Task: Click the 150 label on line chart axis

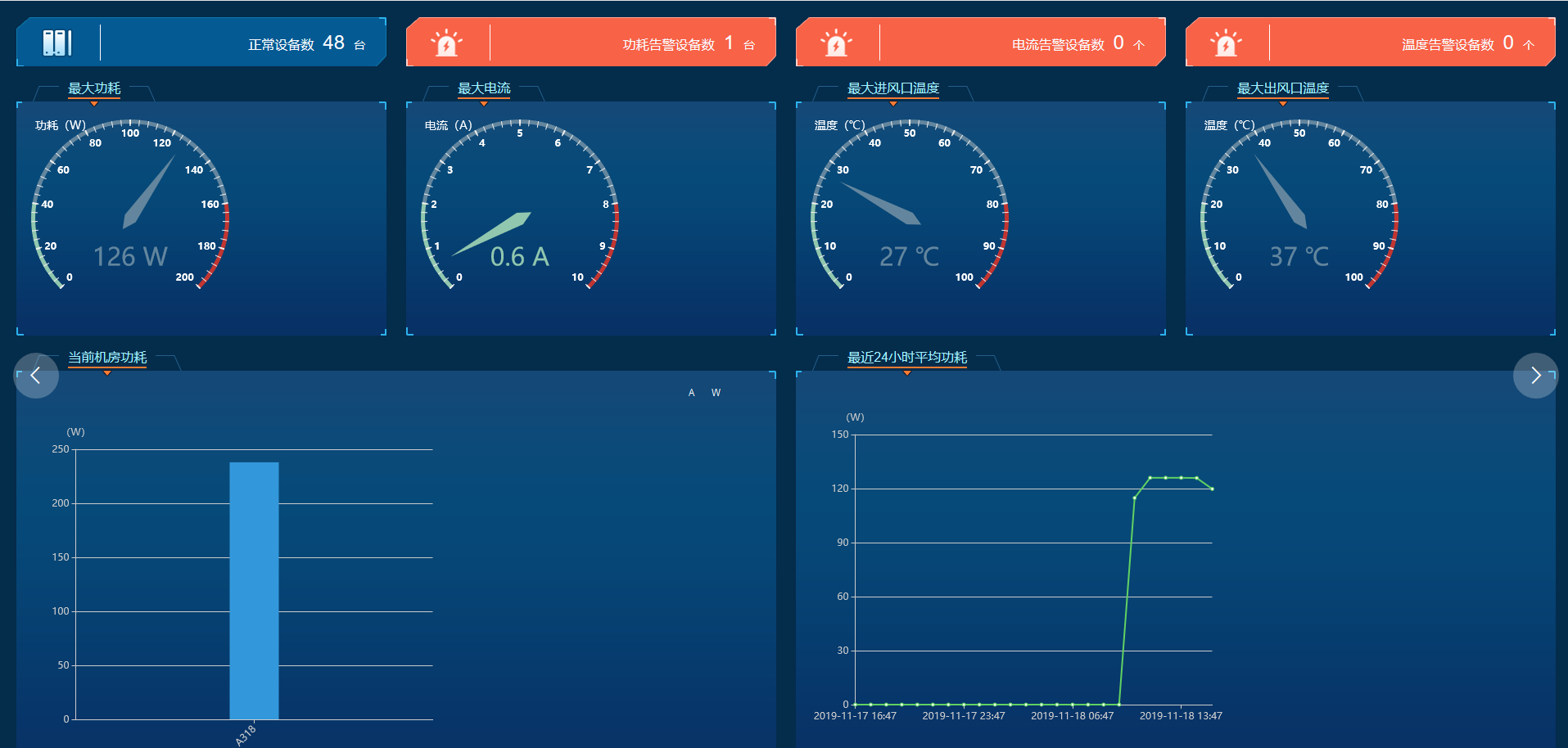Action: pyautogui.click(x=840, y=435)
